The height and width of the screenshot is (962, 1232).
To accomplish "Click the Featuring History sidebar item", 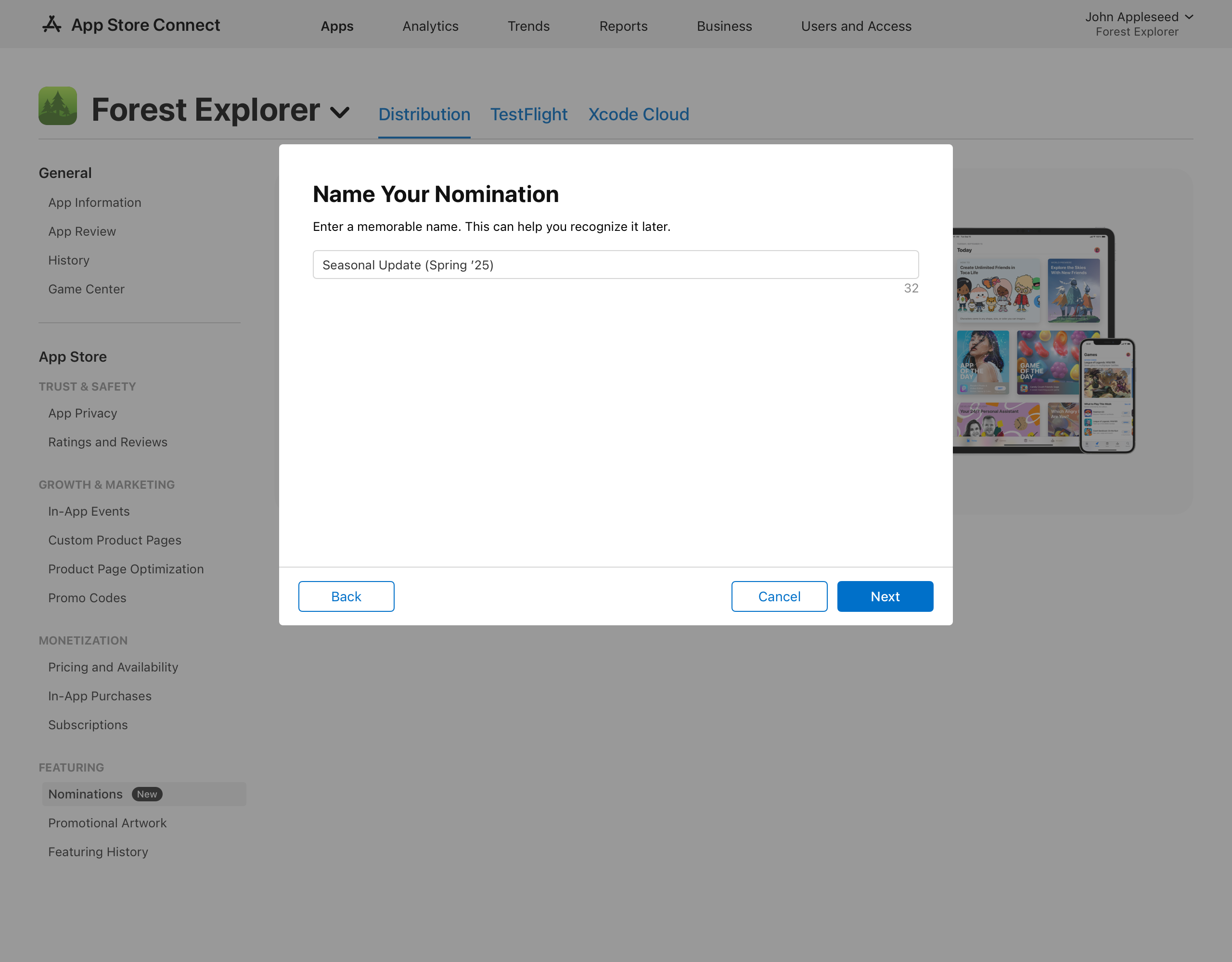I will (x=98, y=851).
